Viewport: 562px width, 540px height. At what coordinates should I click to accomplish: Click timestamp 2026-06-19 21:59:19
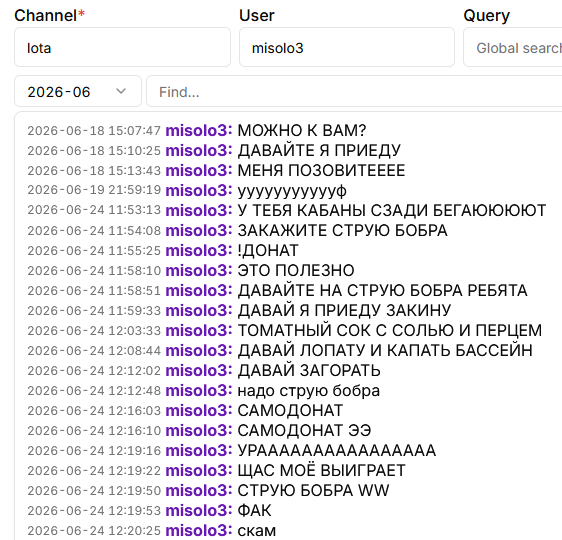[94, 190]
